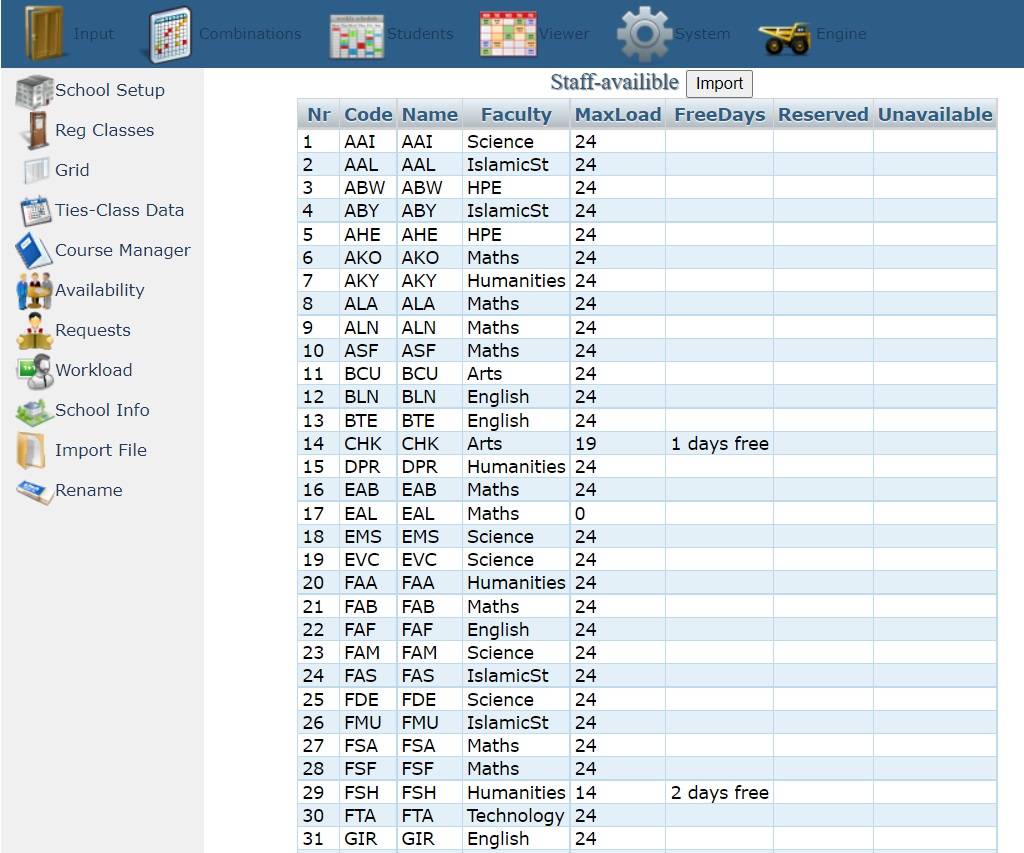Open the Viewer calendar icon
This screenshot has width=1024, height=853.
point(508,33)
